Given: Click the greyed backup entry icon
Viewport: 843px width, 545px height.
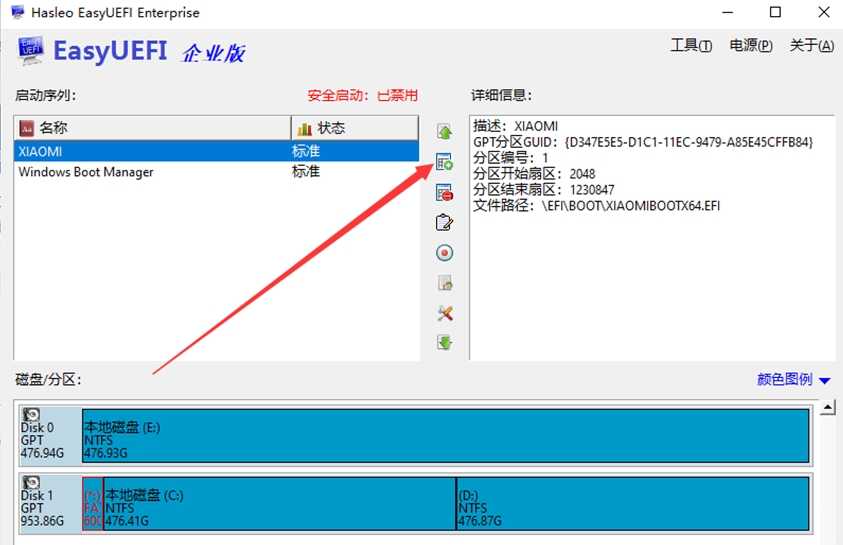Looking at the screenshot, I should click(445, 283).
